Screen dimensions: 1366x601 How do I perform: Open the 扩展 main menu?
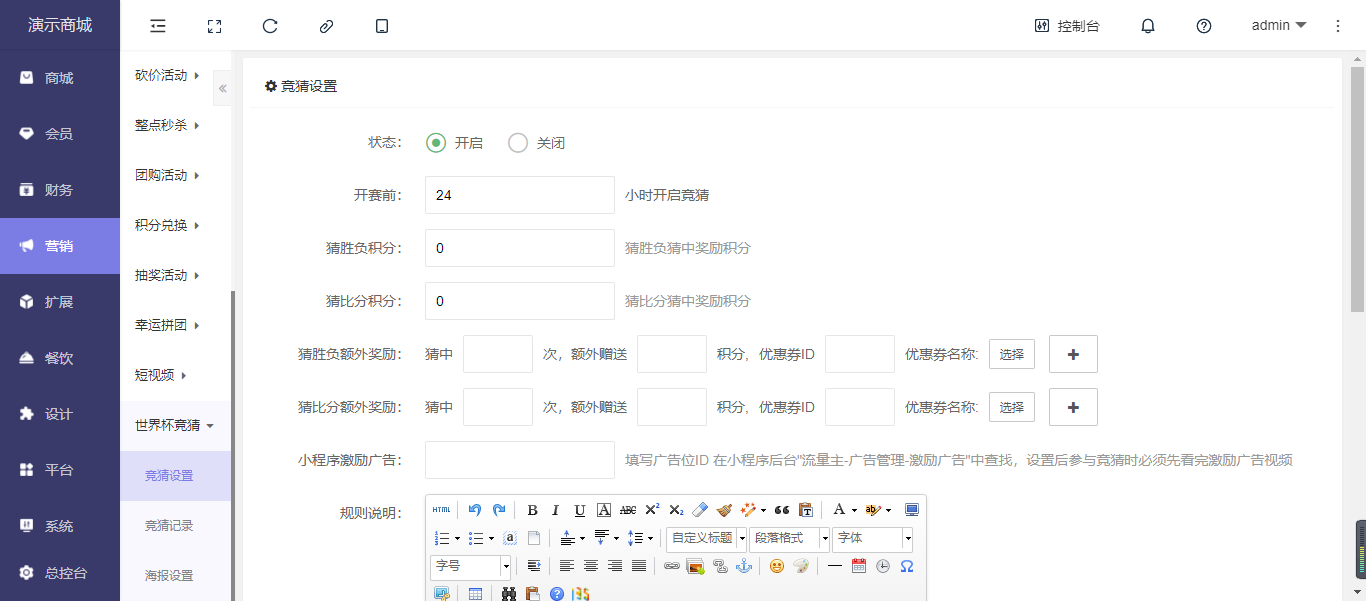60,302
